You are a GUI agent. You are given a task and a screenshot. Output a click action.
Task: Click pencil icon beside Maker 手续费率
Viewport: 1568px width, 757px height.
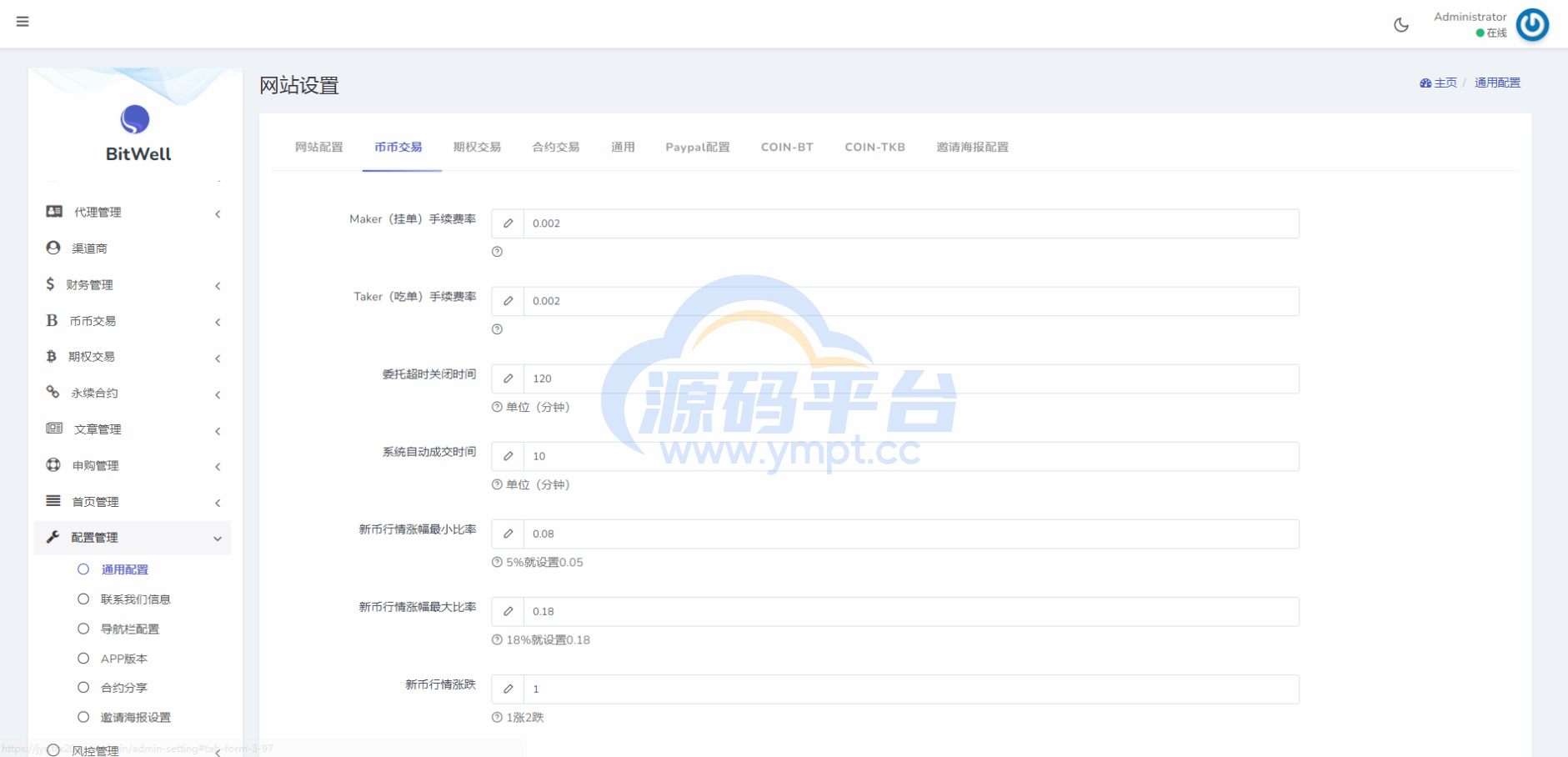pos(508,223)
